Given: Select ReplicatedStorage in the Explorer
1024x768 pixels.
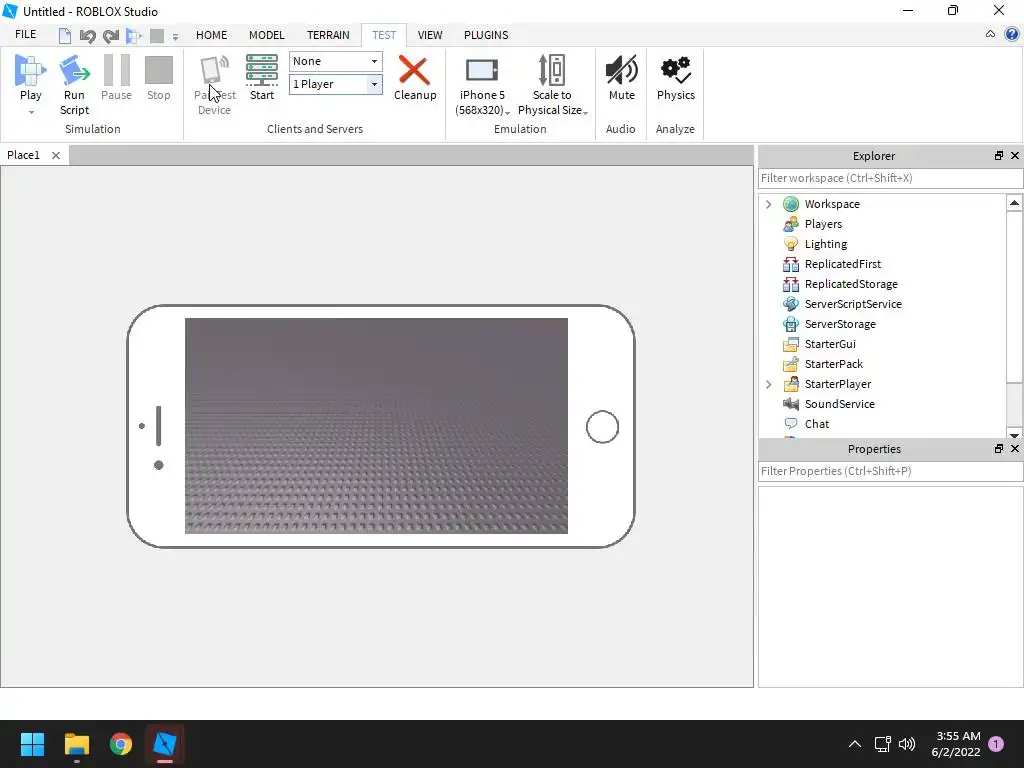Looking at the screenshot, I should coord(851,284).
